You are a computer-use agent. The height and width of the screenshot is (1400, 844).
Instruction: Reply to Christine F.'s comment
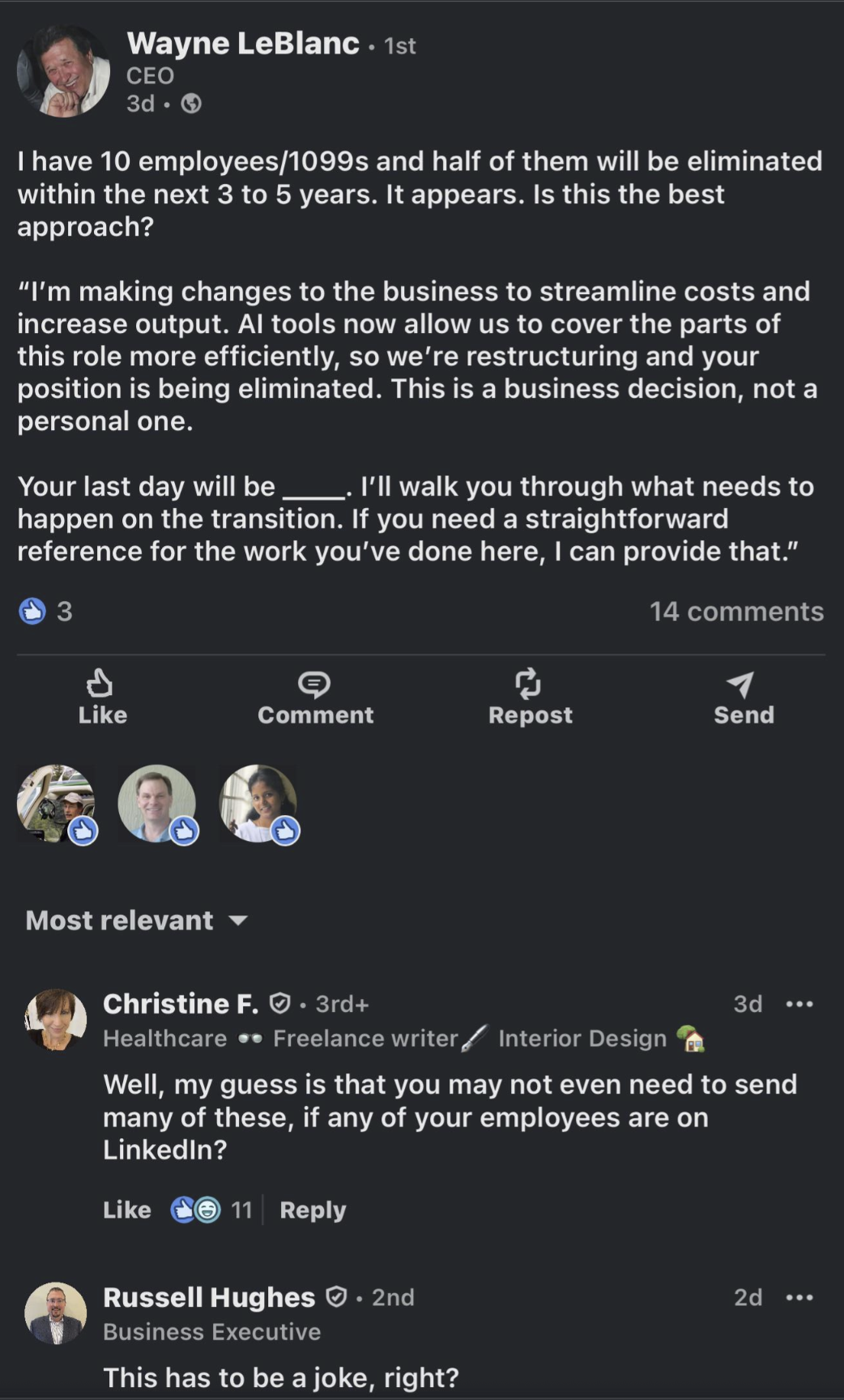click(x=313, y=1210)
